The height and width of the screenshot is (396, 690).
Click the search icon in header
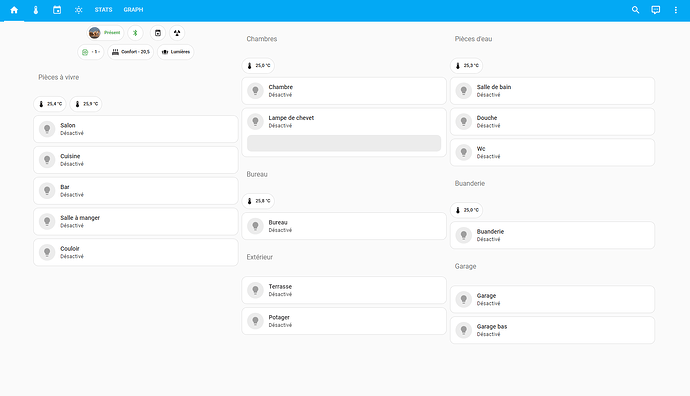pyautogui.click(x=635, y=10)
